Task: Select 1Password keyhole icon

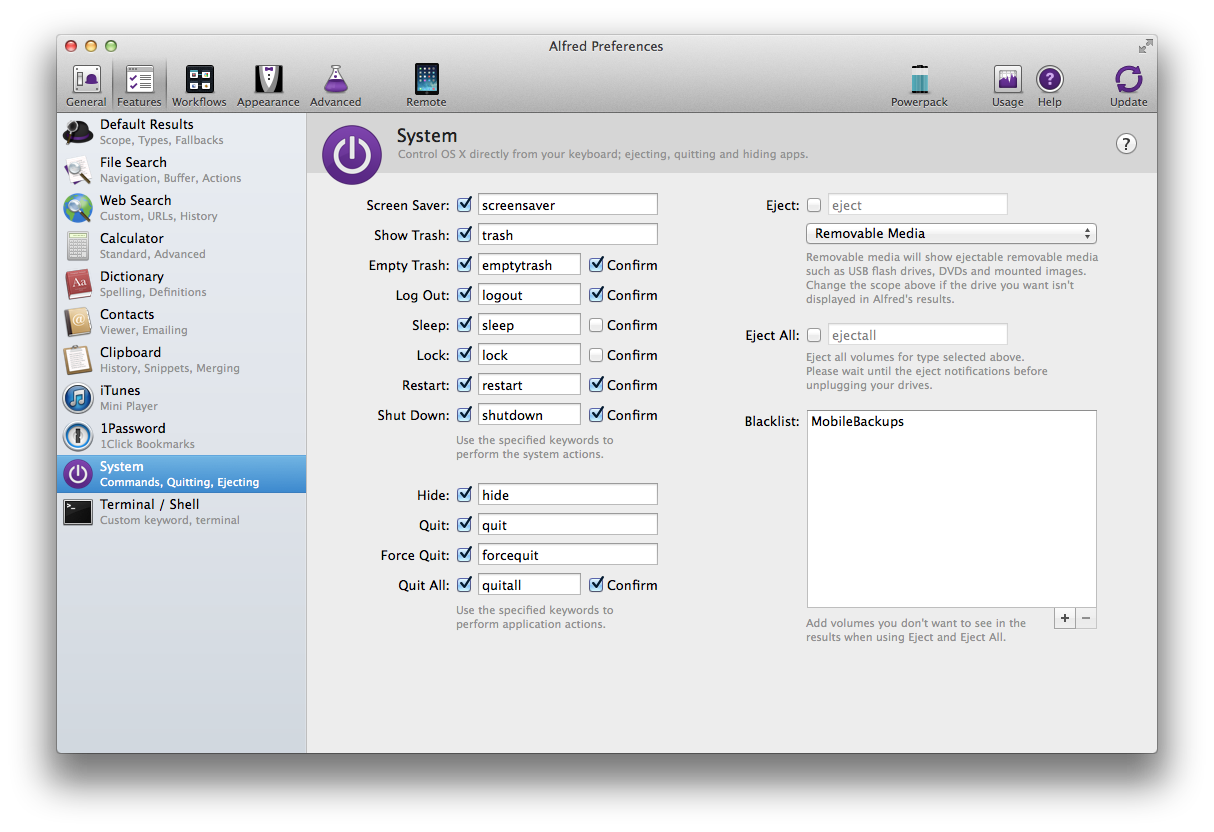Action: (78, 436)
